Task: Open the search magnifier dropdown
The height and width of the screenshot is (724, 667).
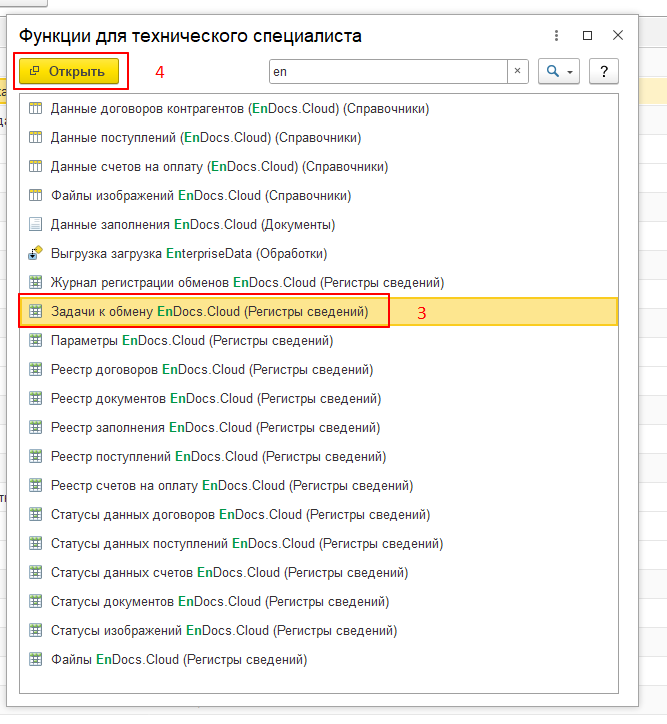Action: [559, 71]
